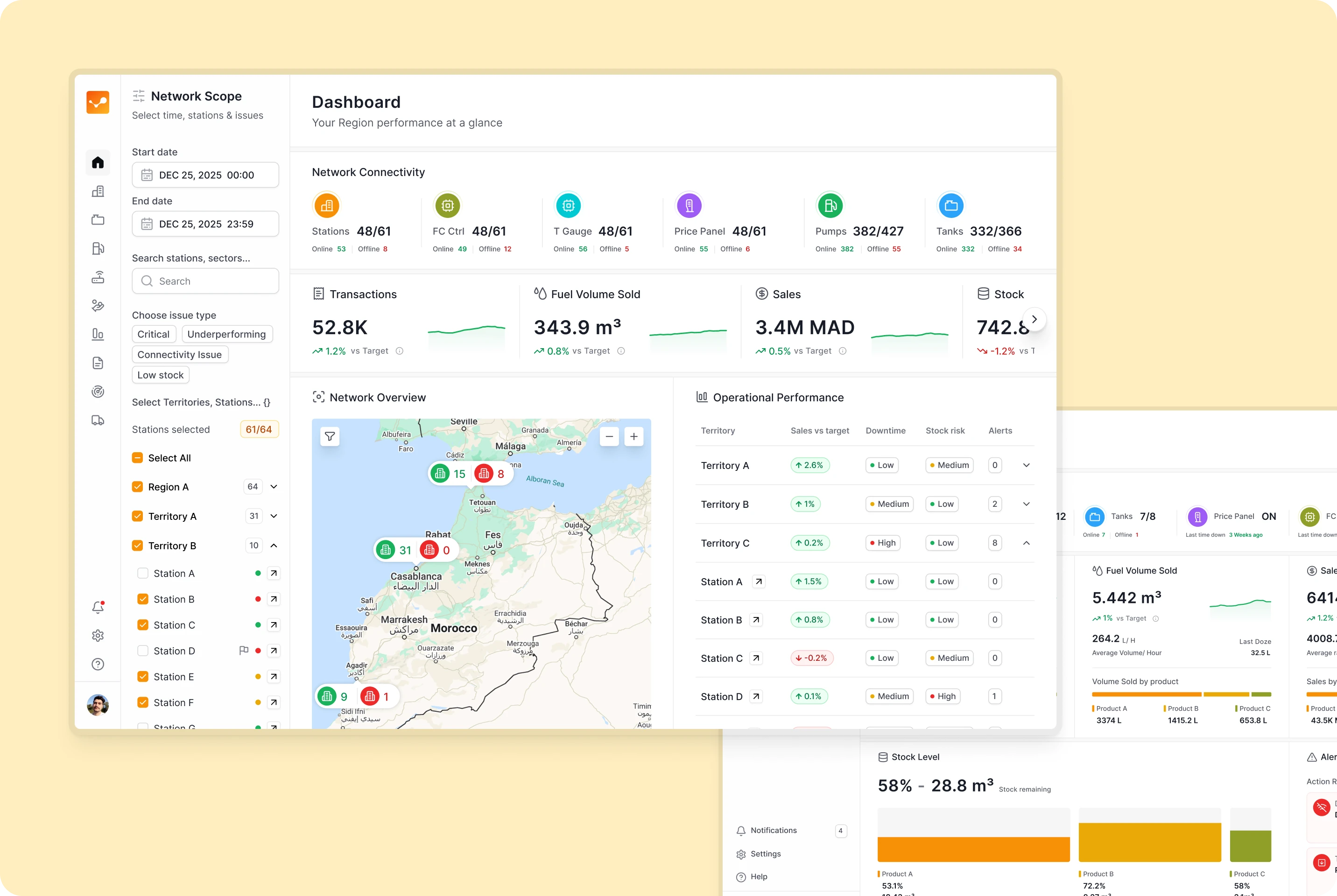The width and height of the screenshot is (1337, 896).
Task: Click the help question mark icon in sidebar
Action: [98, 664]
